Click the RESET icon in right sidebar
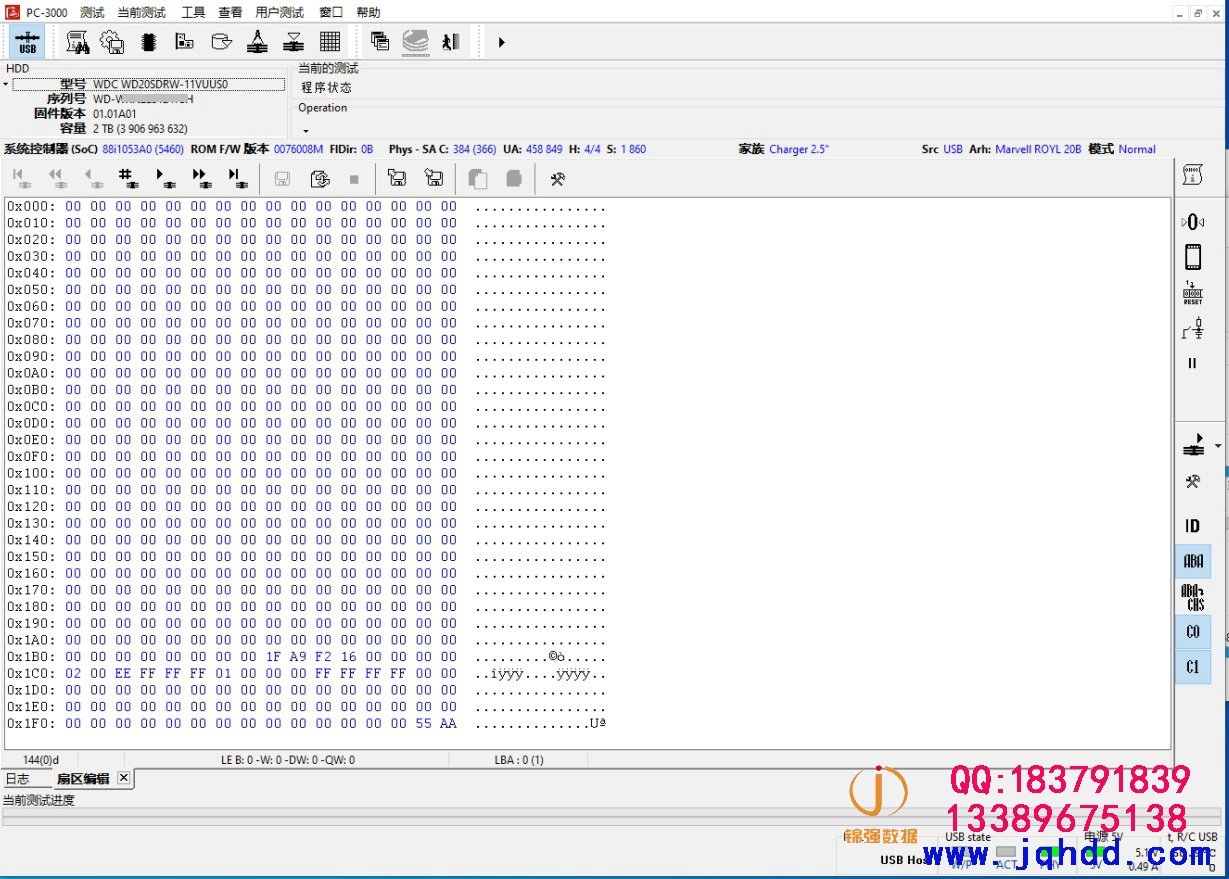 pos(1192,293)
